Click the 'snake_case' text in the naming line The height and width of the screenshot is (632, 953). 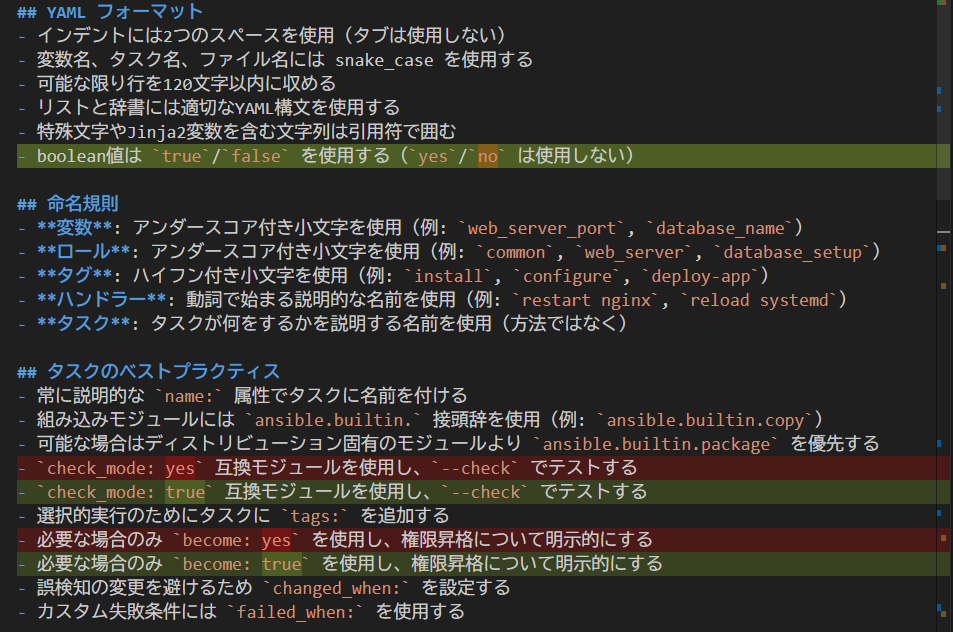tap(384, 60)
